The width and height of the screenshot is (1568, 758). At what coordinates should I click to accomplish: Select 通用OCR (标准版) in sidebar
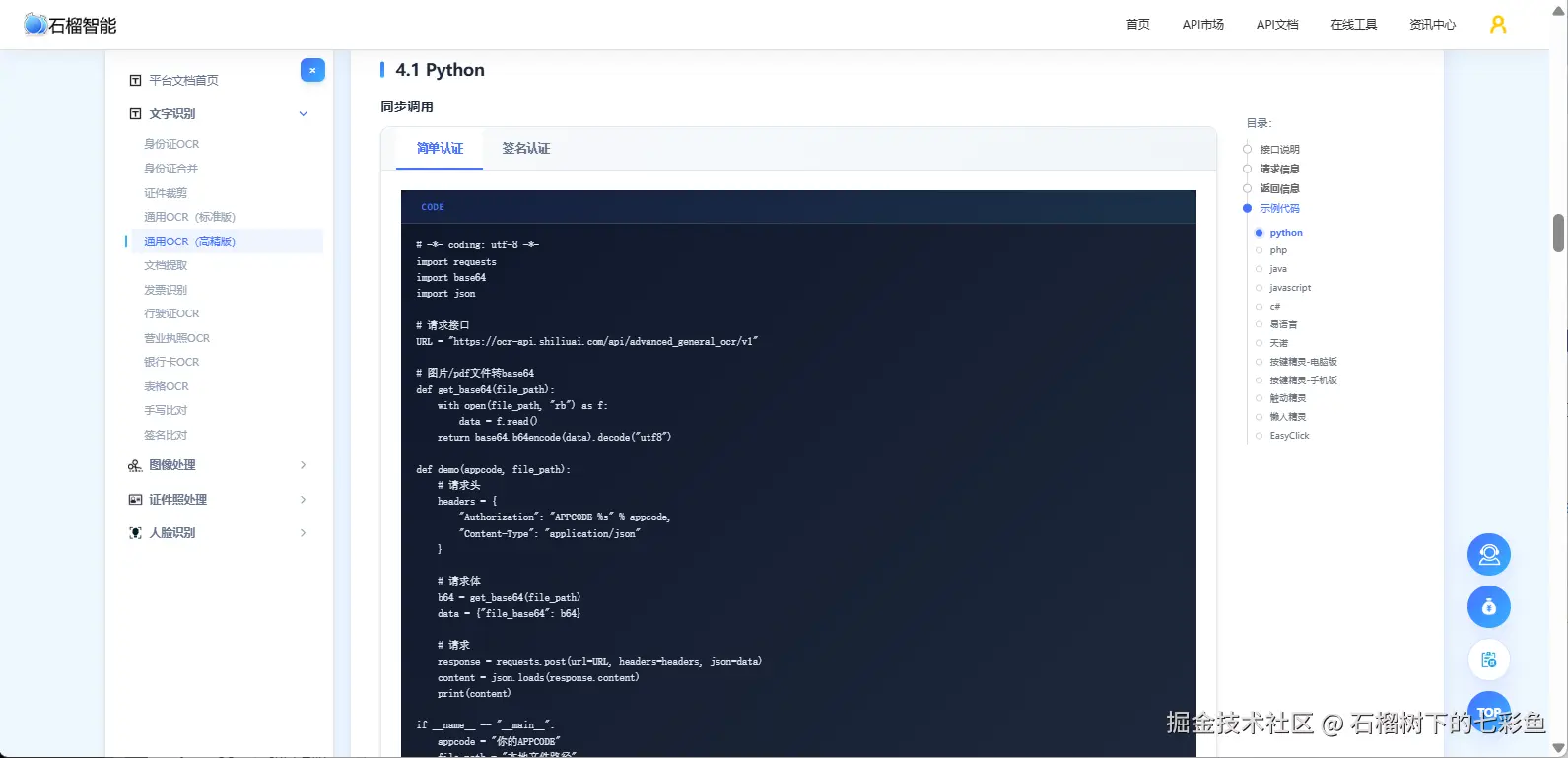pyautogui.click(x=190, y=217)
